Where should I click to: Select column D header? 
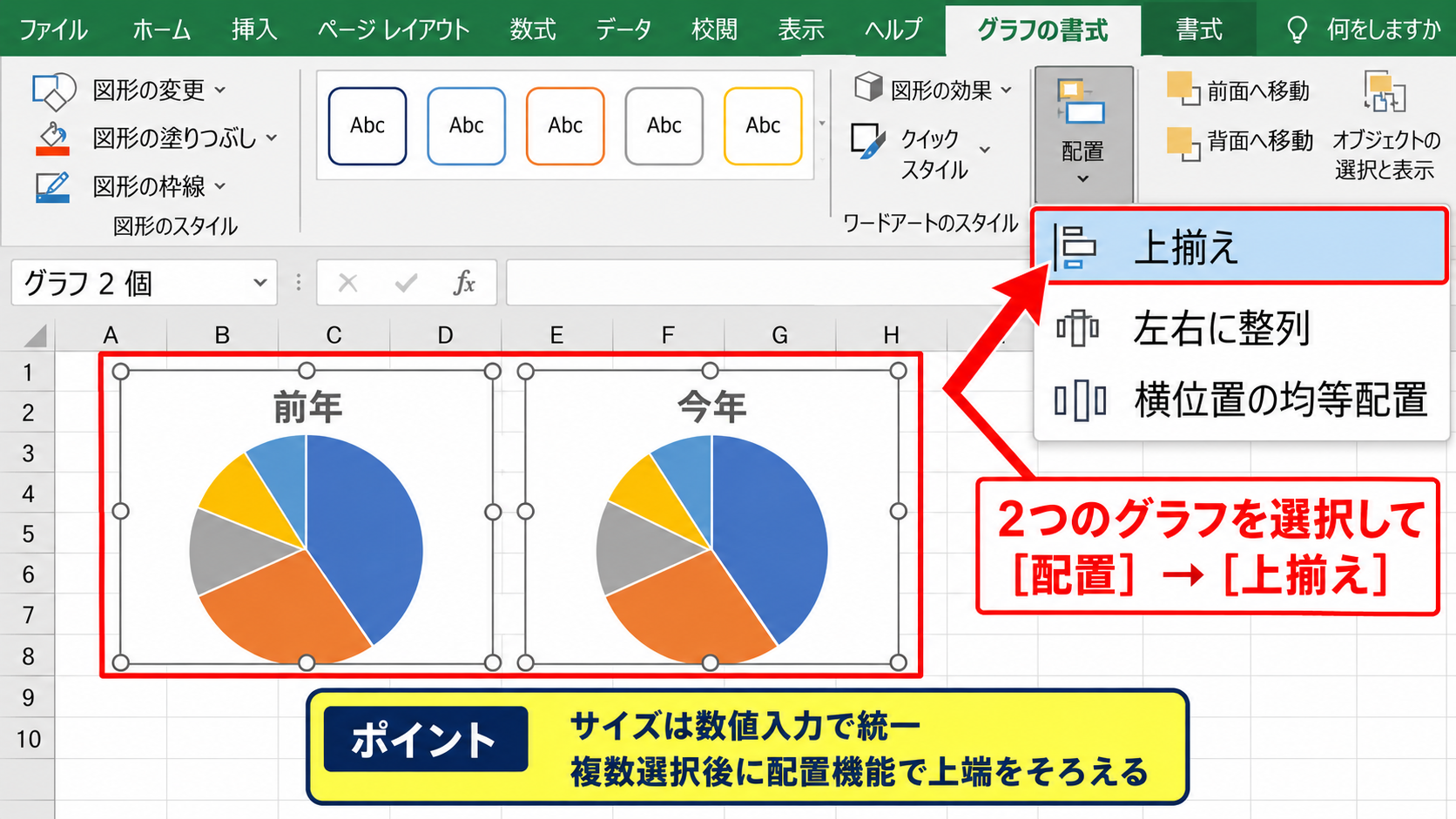445,335
